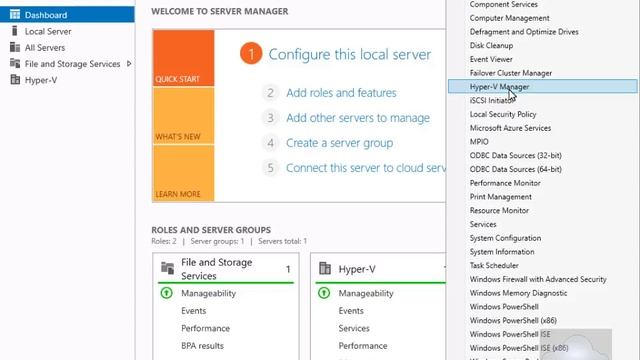Click the File and Storage Services tile icon
The height and width of the screenshot is (360, 640).
click(x=167, y=268)
